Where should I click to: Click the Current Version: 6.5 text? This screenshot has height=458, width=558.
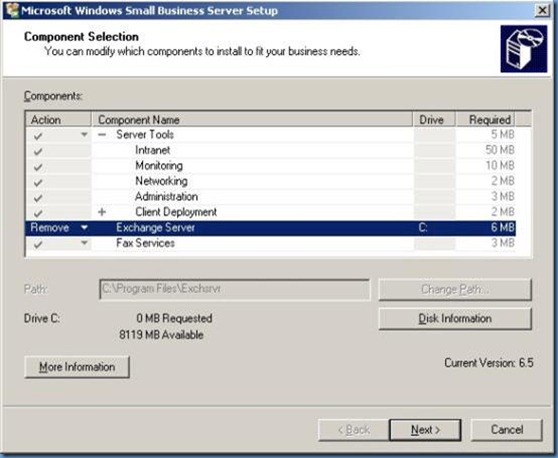click(489, 363)
